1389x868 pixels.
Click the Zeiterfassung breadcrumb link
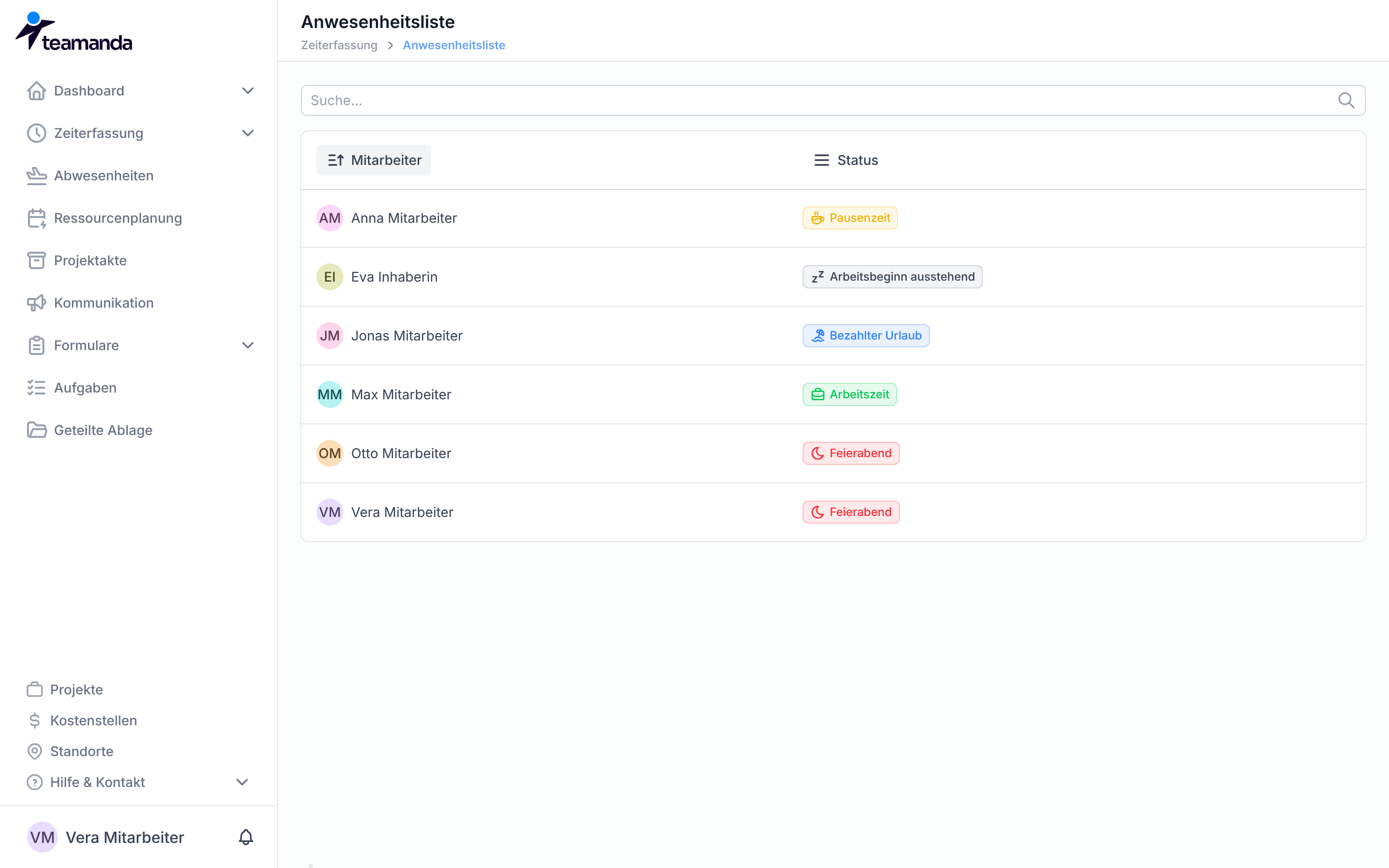(x=339, y=45)
